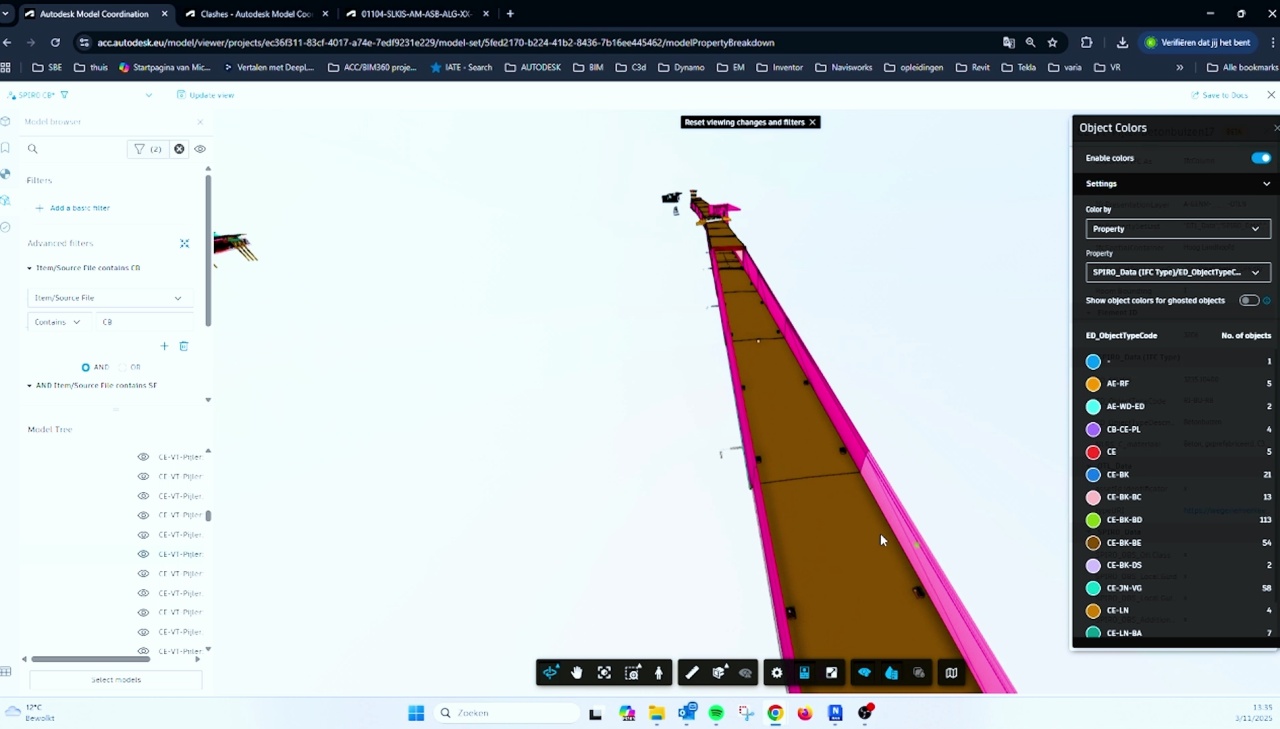
Task: Toggle eye of the sixth CE-VT-Pijler row
Action: (143, 554)
